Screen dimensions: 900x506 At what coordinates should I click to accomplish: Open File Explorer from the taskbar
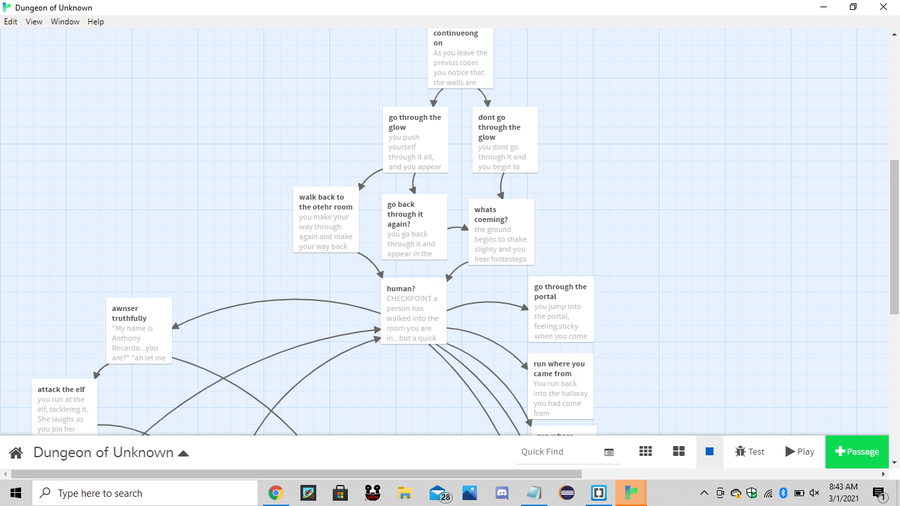[x=405, y=493]
